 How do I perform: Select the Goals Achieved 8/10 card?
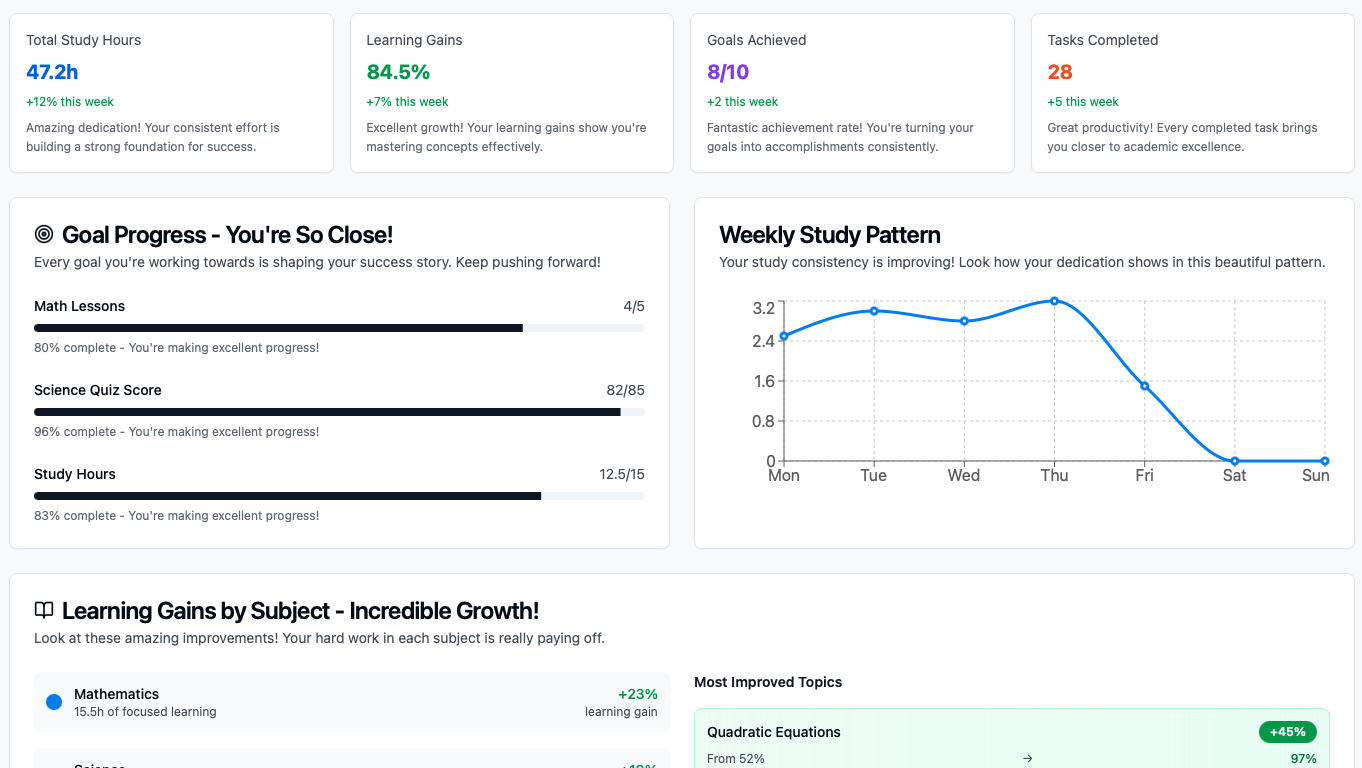pos(852,93)
